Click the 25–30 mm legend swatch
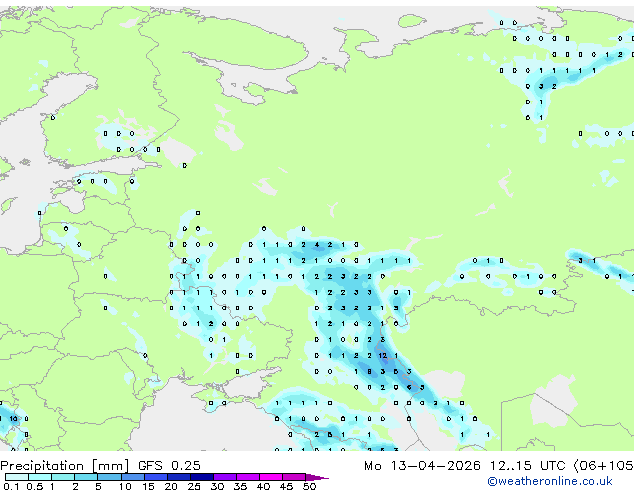This screenshot has width=634, height=490. (201, 477)
